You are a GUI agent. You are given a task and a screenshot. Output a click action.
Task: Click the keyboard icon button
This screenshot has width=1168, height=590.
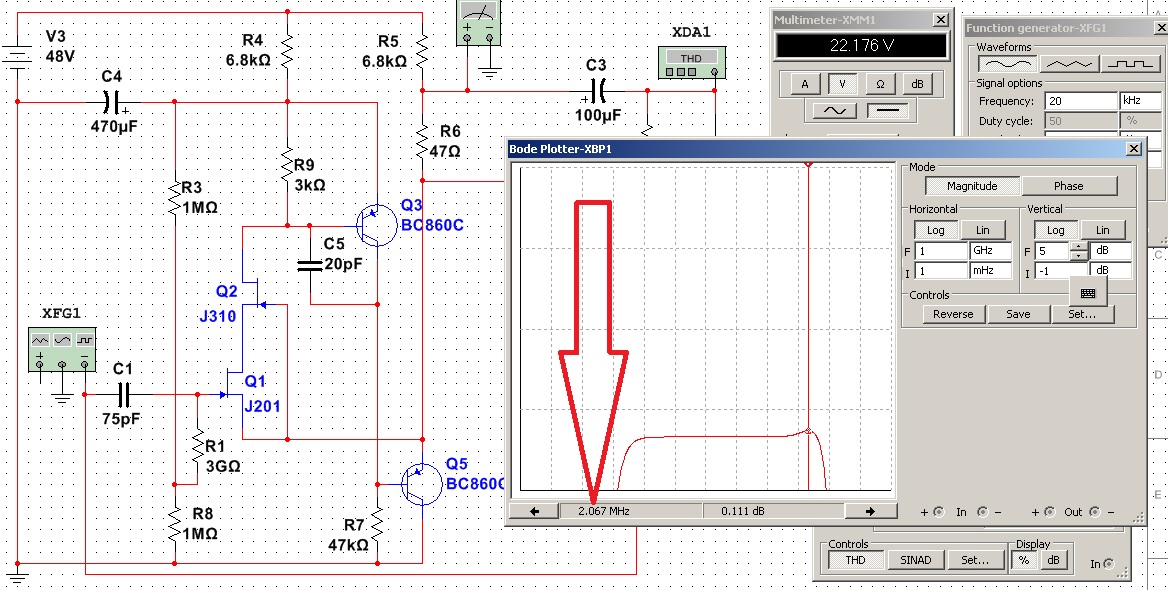[1088, 294]
